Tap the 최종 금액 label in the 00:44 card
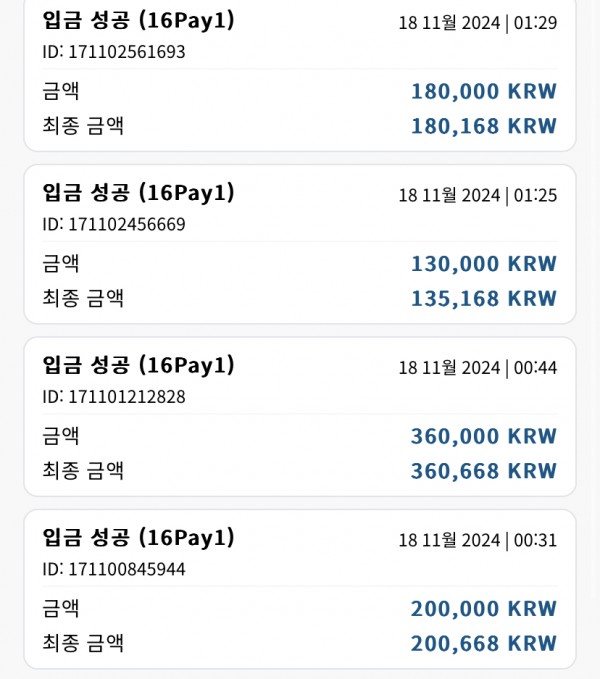Screen dimensions: 600x679 point(83,471)
